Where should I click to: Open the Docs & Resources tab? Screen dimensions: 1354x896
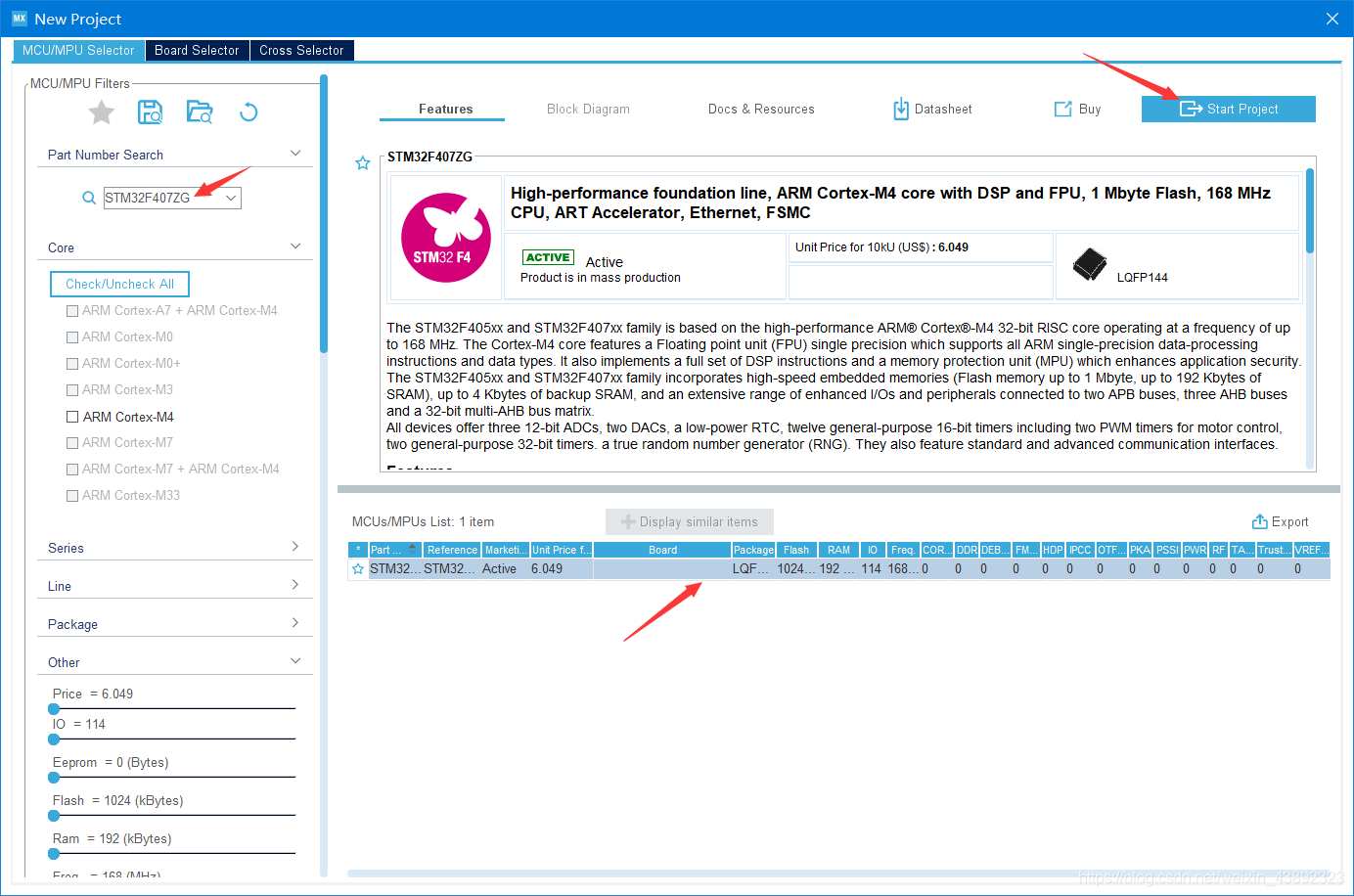click(761, 110)
